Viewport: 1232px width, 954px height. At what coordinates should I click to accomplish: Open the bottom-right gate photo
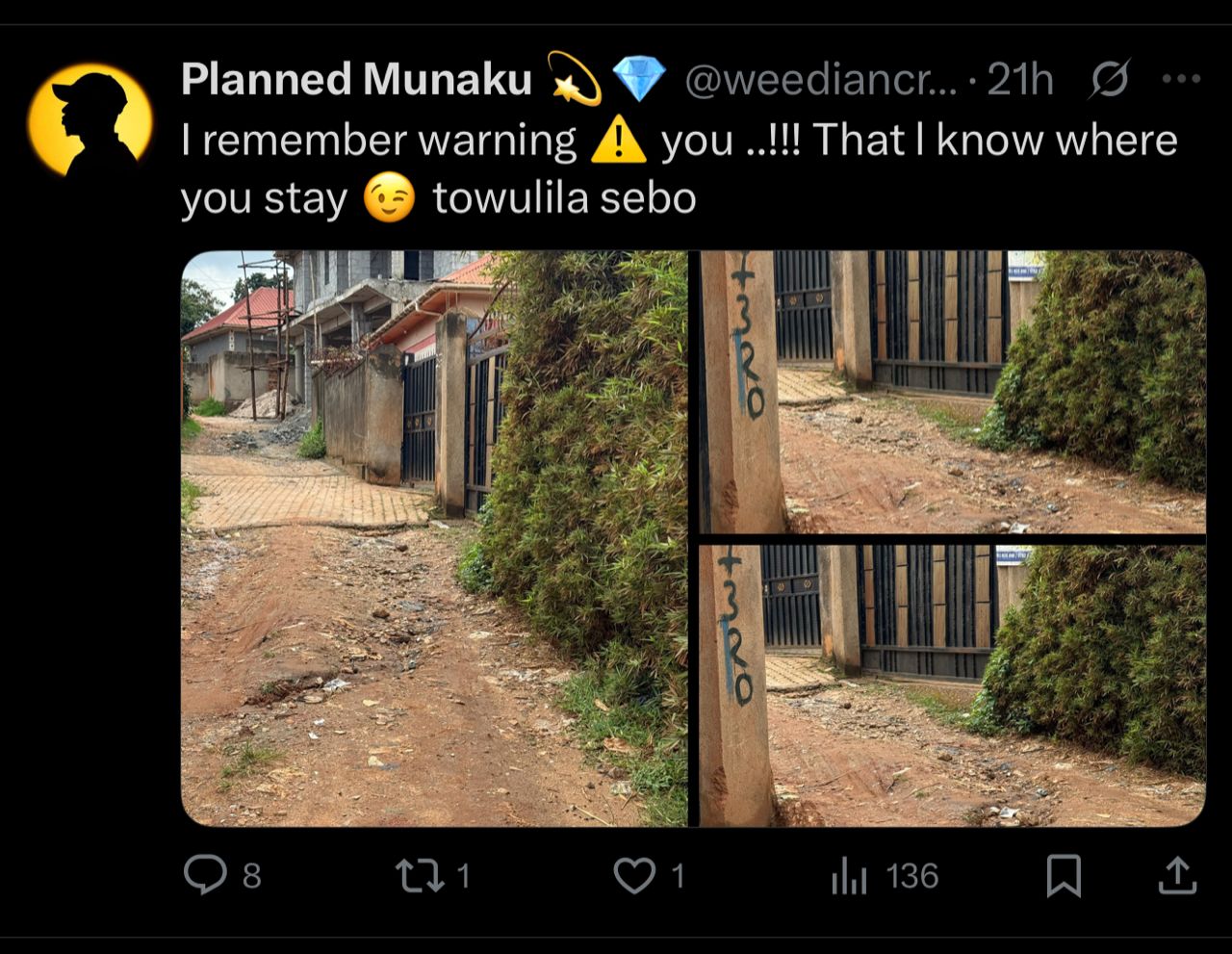[952, 685]
